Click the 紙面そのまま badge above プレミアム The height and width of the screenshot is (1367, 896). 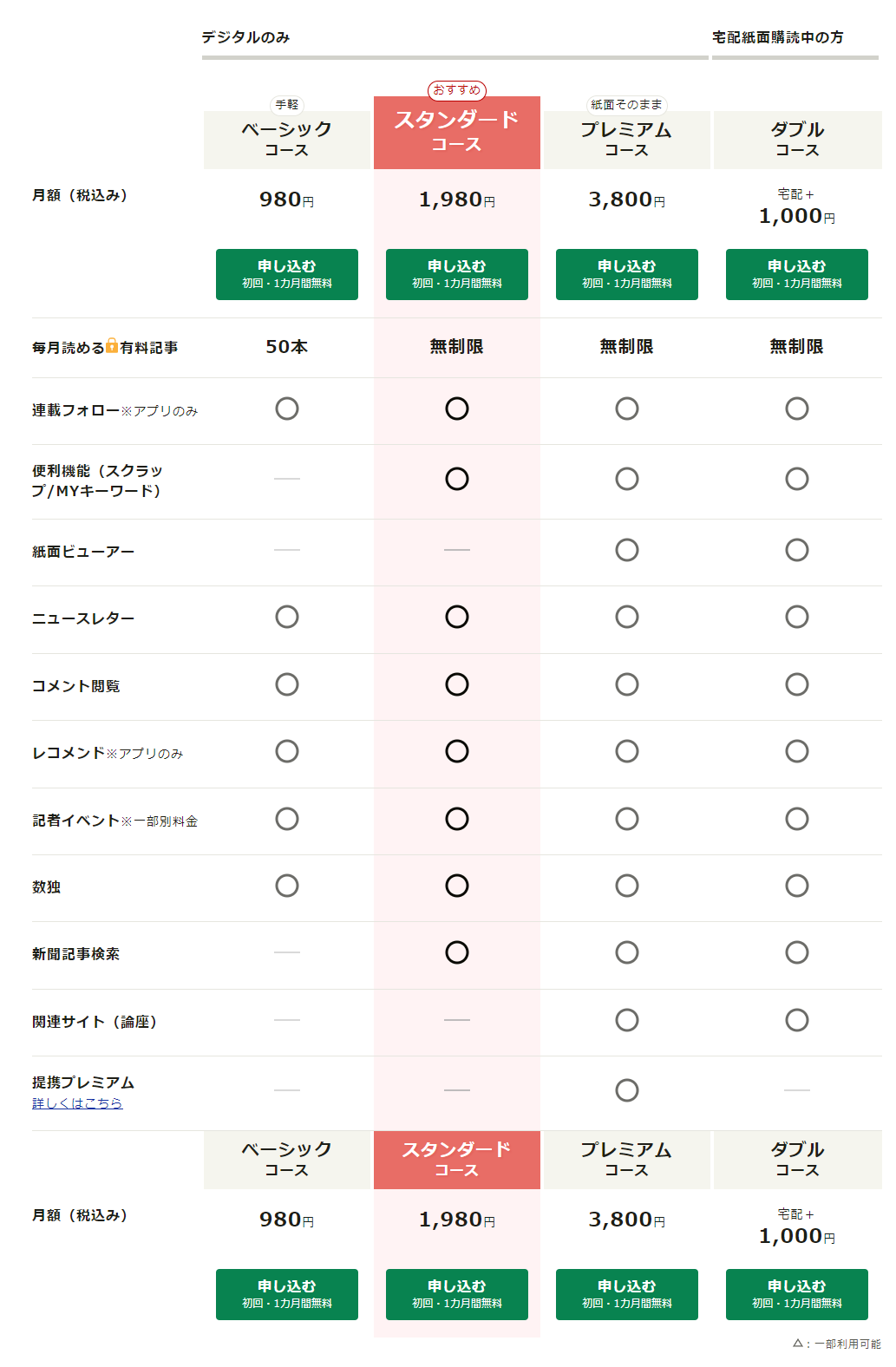pos(627,105)
